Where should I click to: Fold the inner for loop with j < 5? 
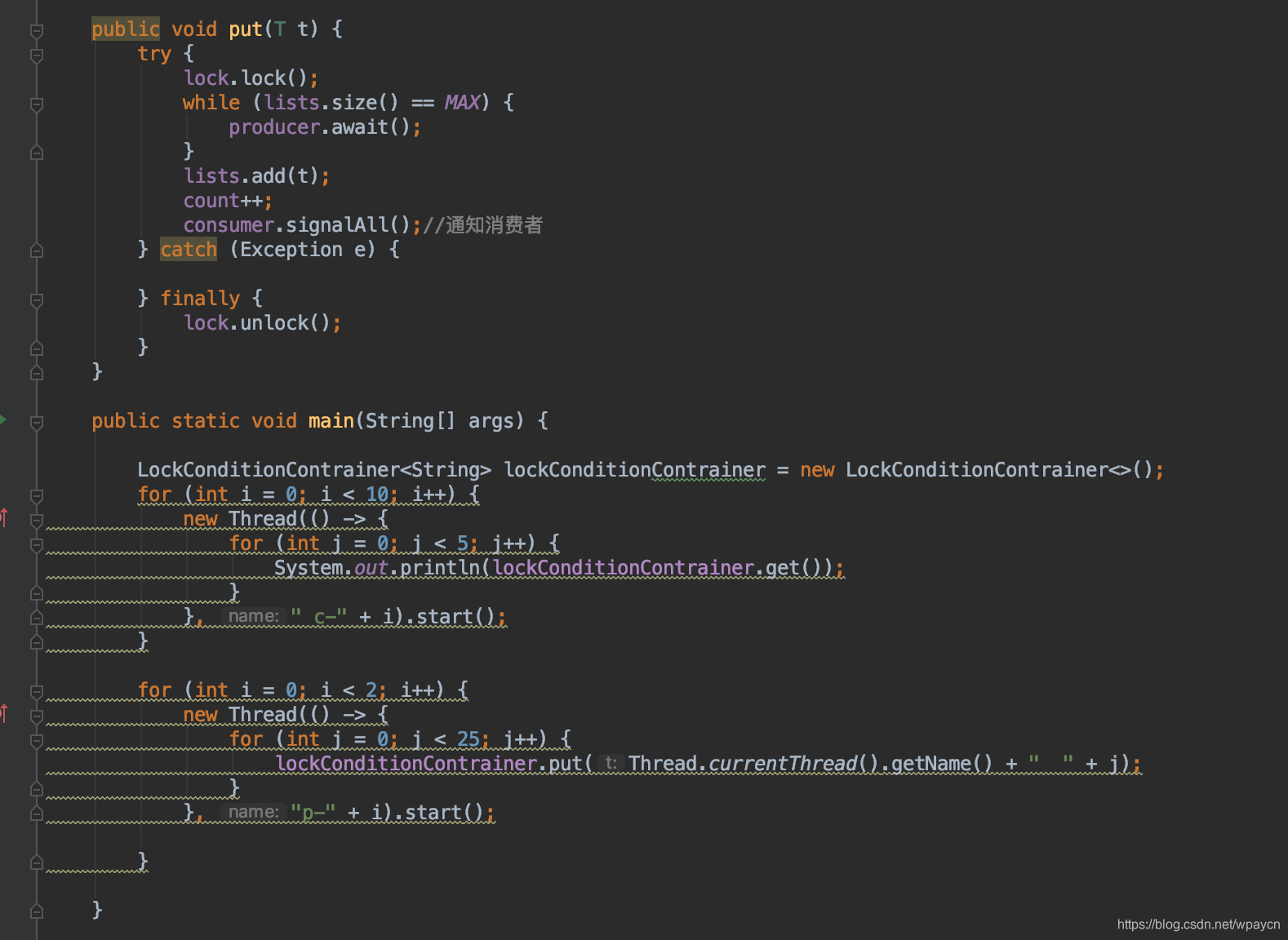point(36,545)
